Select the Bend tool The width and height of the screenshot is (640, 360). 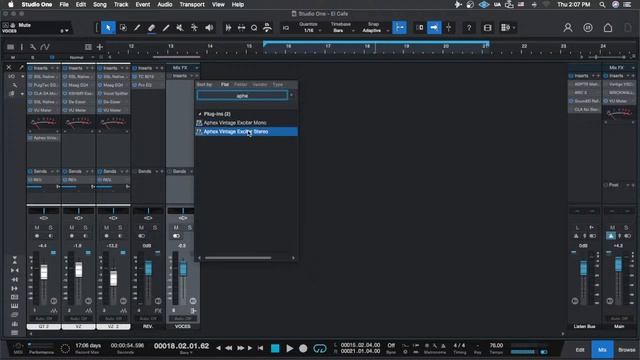coord(194,28)
